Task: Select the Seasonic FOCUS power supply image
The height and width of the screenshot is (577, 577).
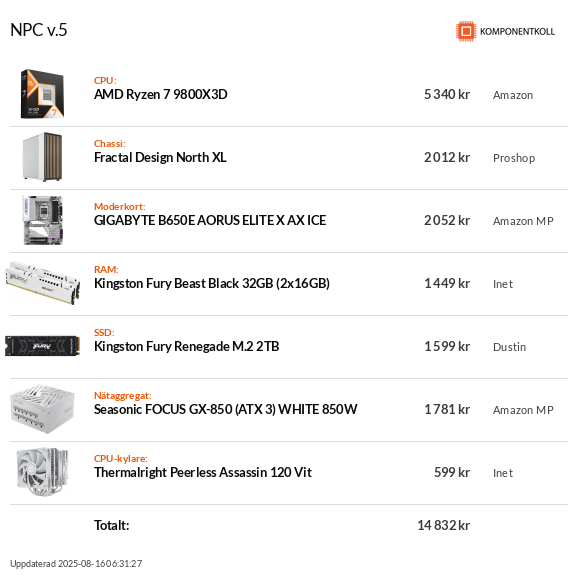Action: point(42,409)
